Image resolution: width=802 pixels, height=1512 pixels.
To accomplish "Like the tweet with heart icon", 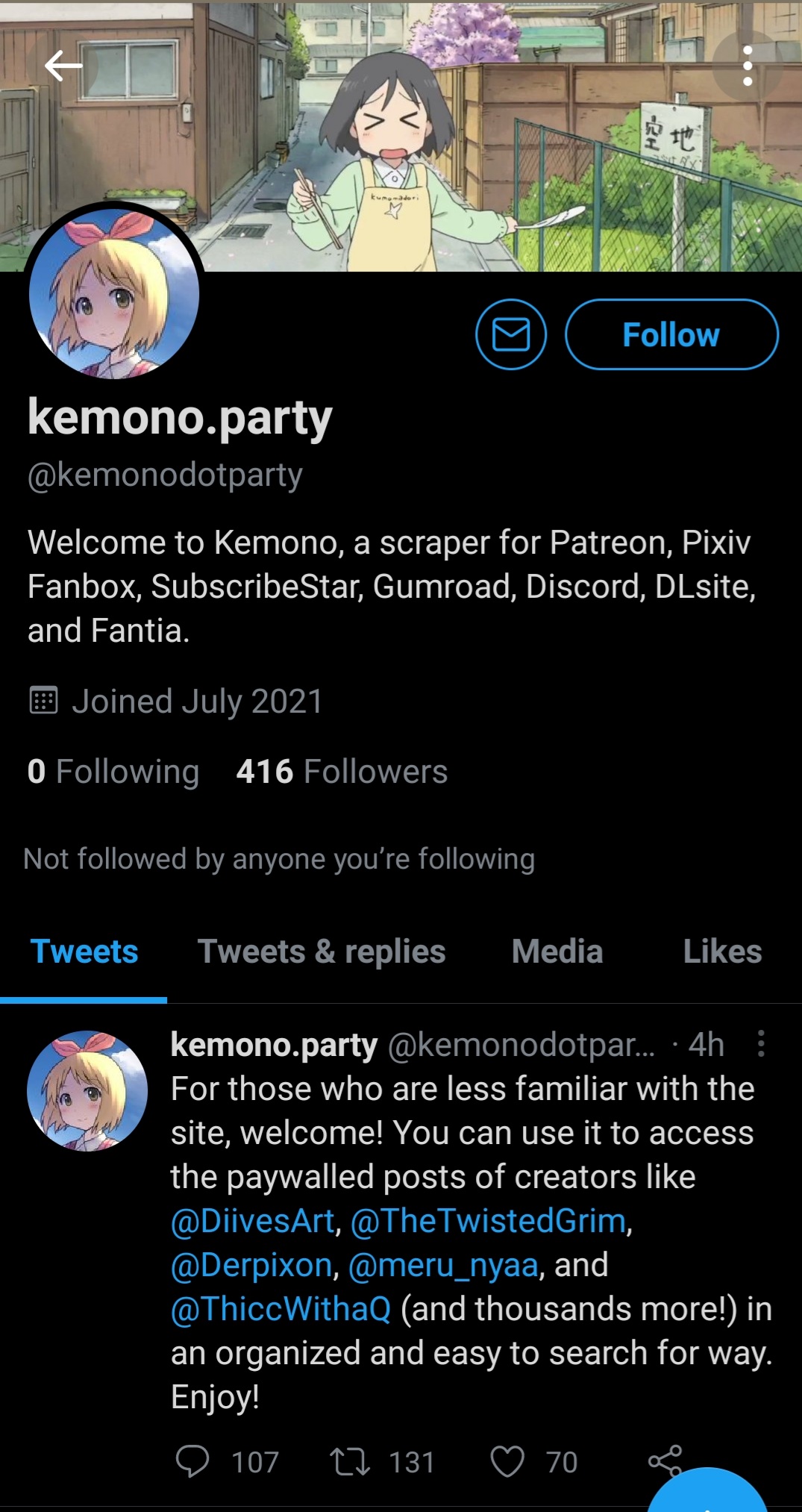I will click(x=507, y=1461).
